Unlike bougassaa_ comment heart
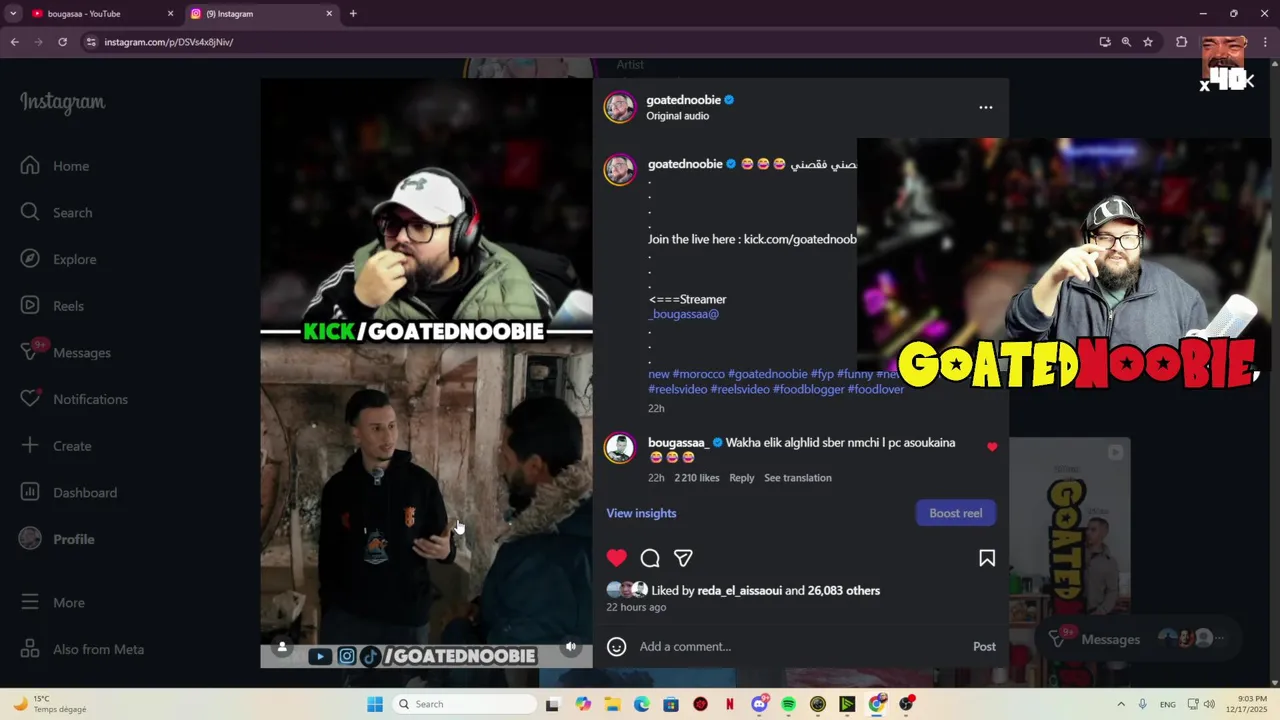Image resolution: width=1280 pixels, height=720 pixels. (992, 447)
